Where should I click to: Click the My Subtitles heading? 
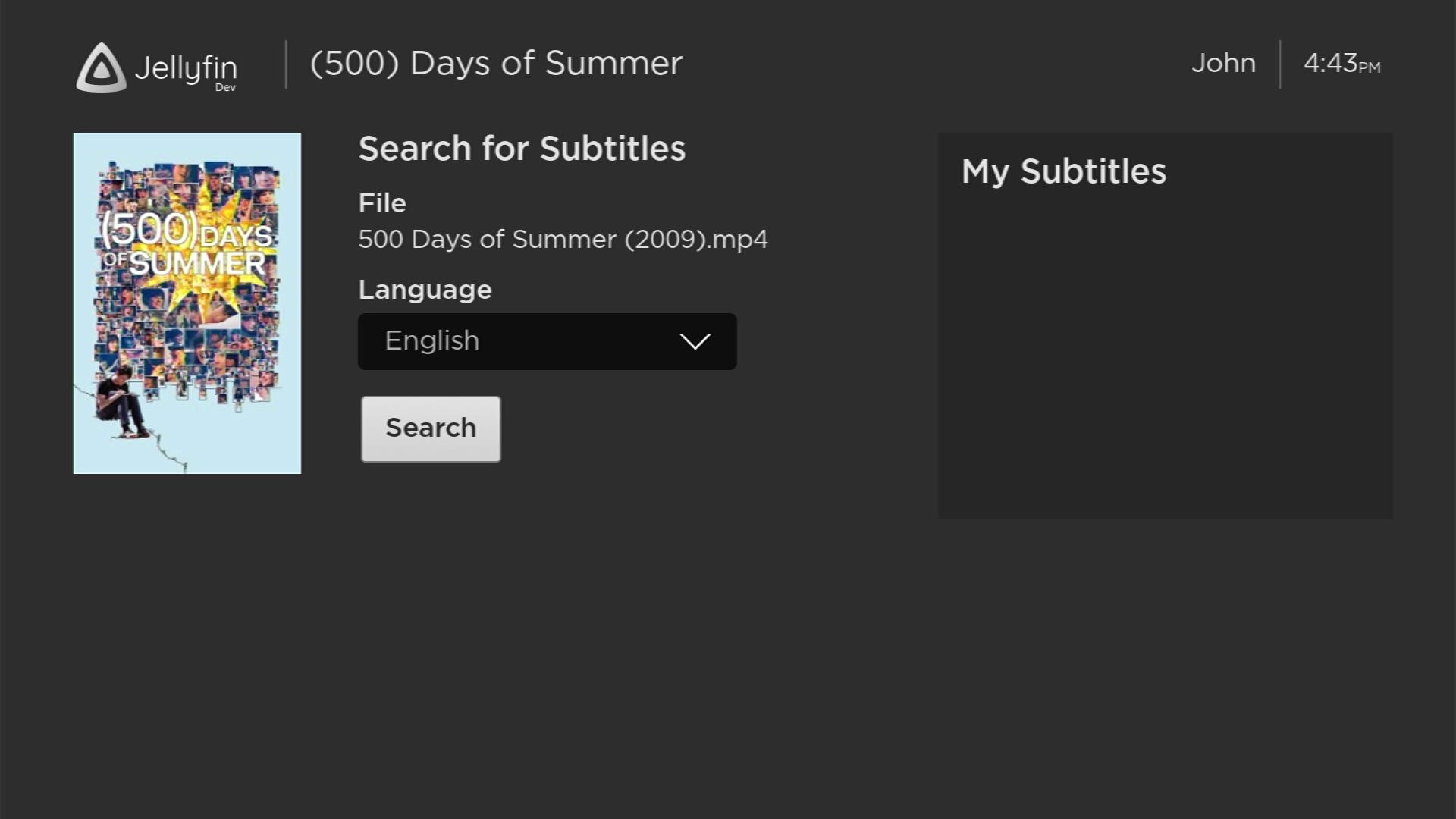pyautogui.click(x=1063, y=171)
